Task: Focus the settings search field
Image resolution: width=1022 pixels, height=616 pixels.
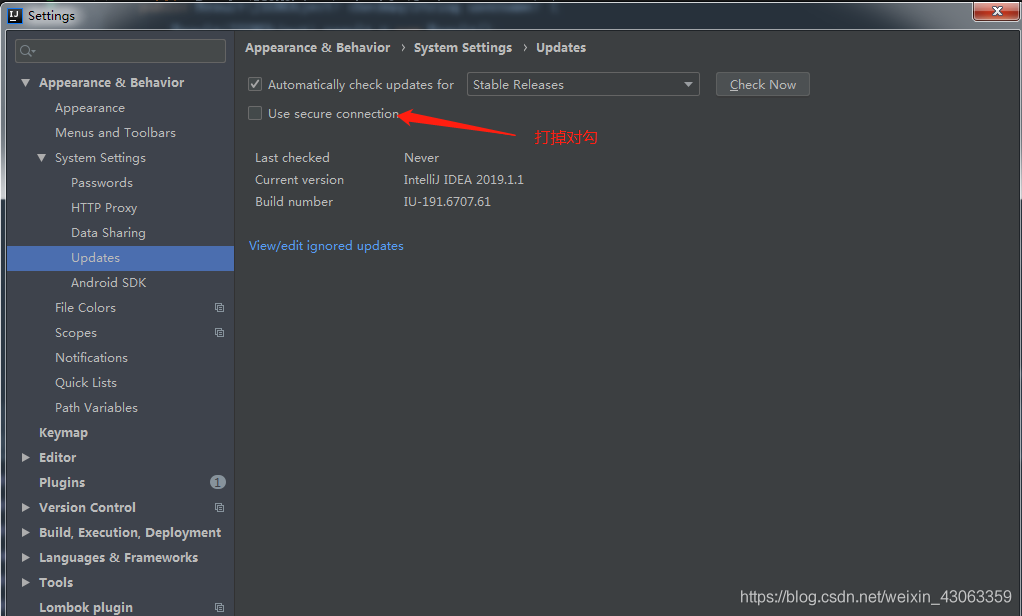Action: click(121, 51)
